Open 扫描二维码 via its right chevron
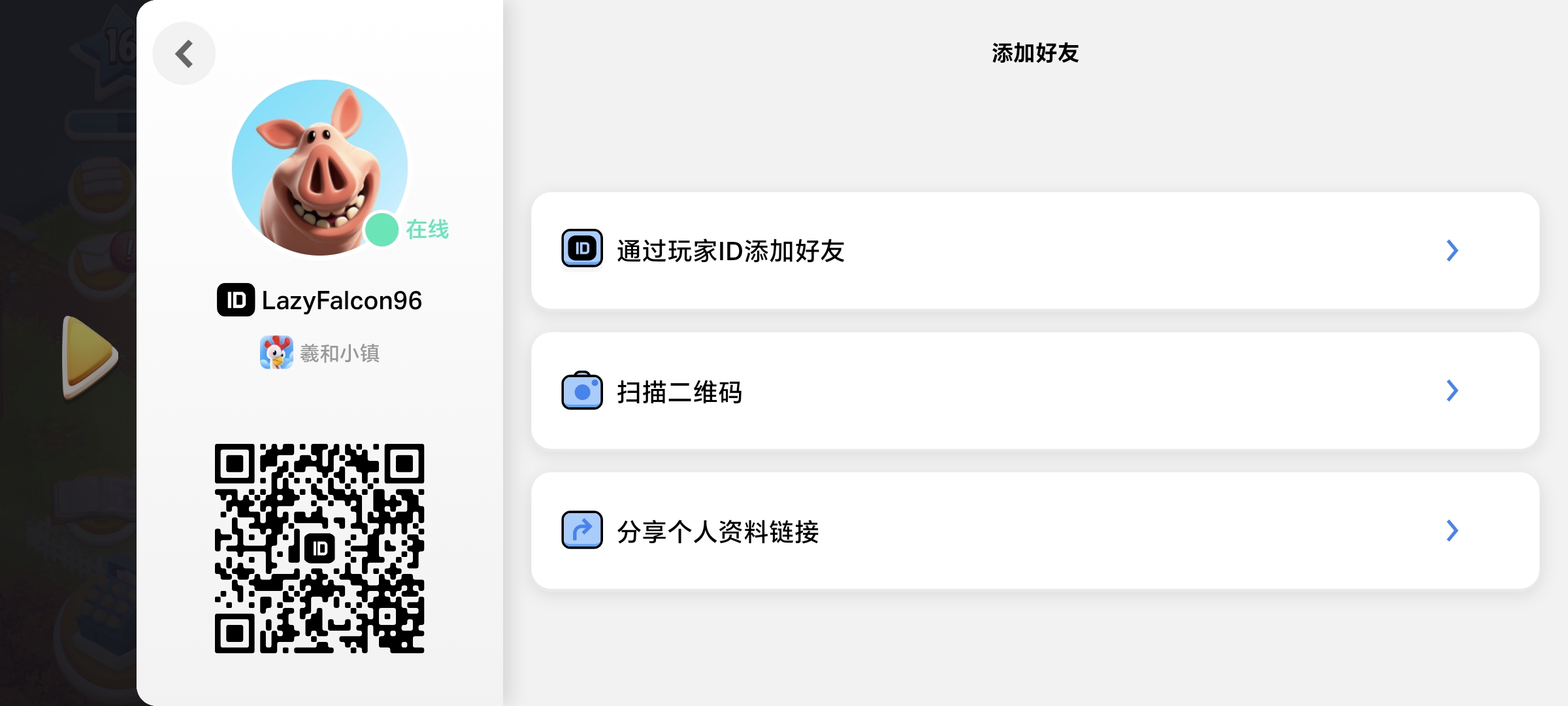 1451,391
